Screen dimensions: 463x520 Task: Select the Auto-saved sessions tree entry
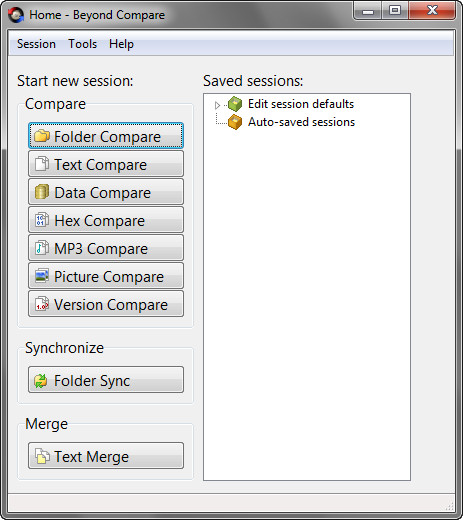click(x=301, y=122)
